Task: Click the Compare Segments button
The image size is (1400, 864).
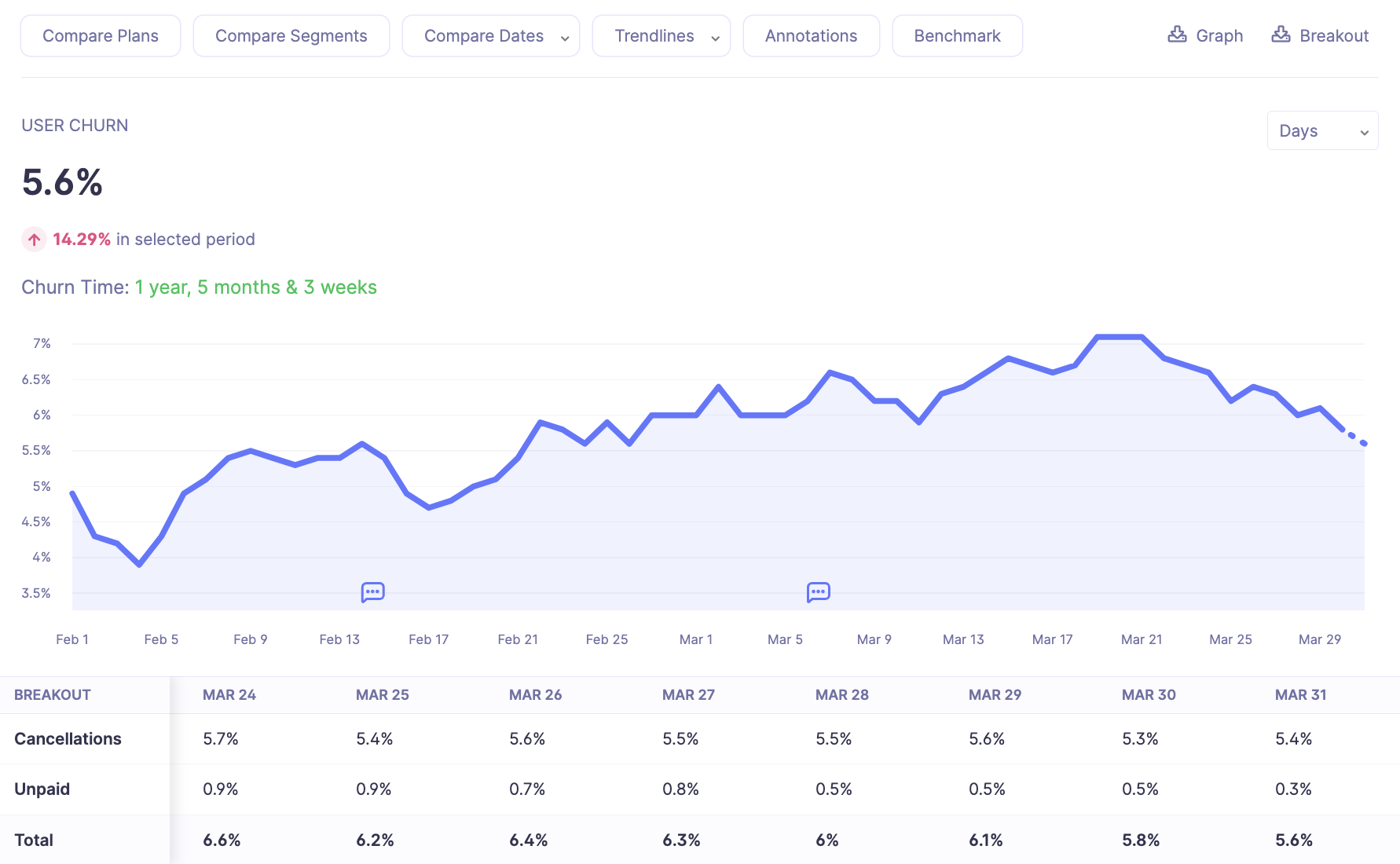Action: click(x=291, y=36)
